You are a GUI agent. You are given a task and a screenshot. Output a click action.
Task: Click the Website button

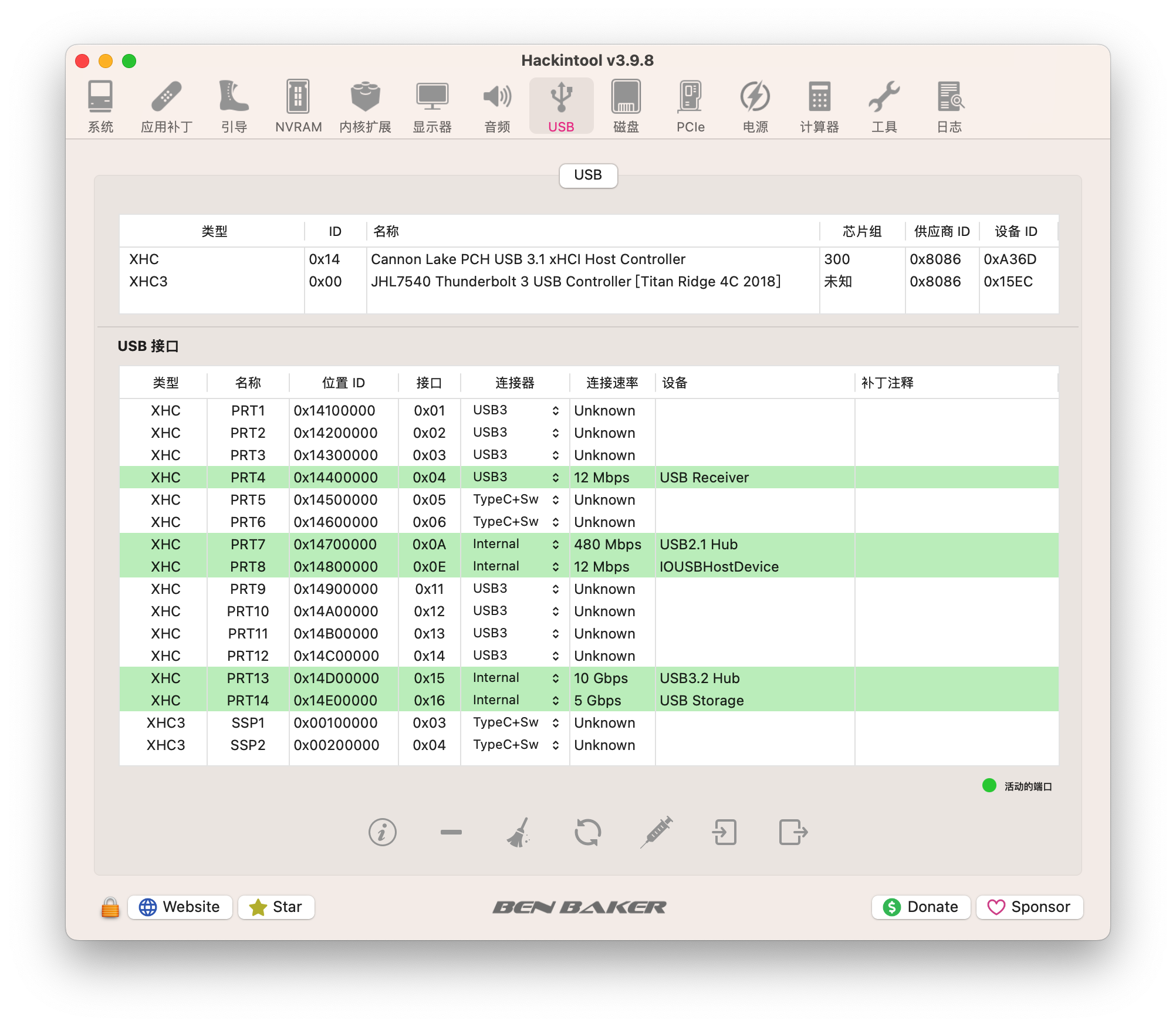(x=180, y=907)
